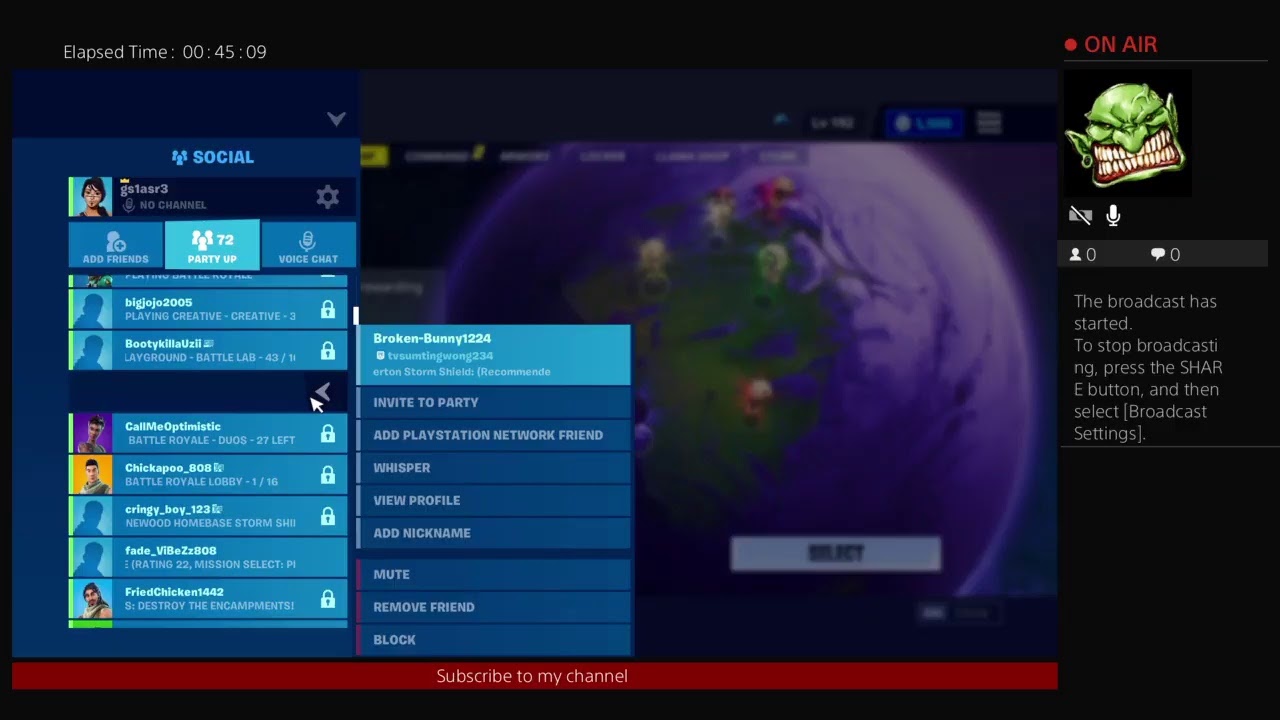Click Chickapoo_808 avatar thumbnail

(93, 474)
